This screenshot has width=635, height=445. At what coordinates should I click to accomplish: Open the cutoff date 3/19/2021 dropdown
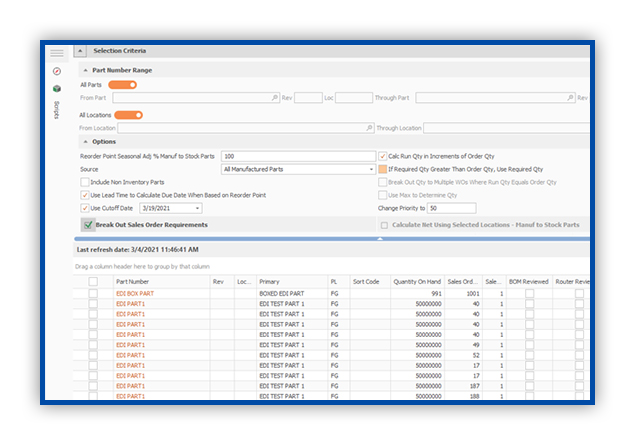[x=198, y=208]
